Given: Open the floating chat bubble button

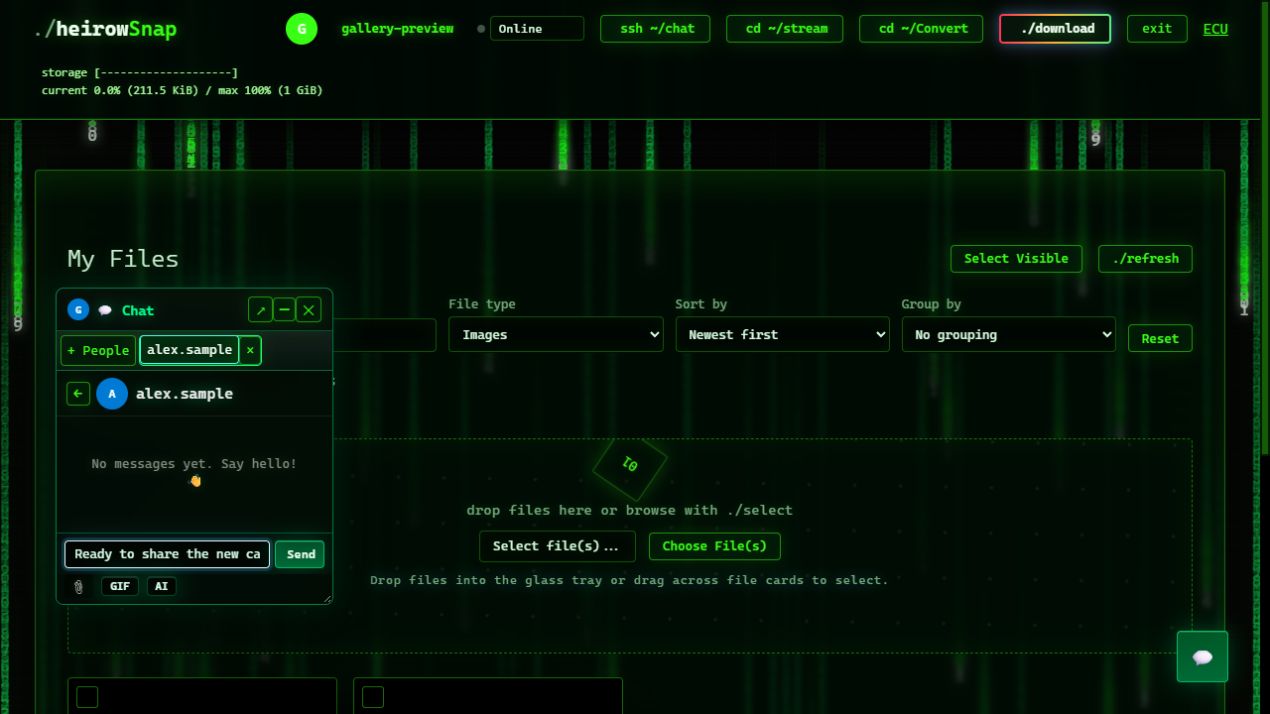Looking at the screenshot, I should (1202, 656).
